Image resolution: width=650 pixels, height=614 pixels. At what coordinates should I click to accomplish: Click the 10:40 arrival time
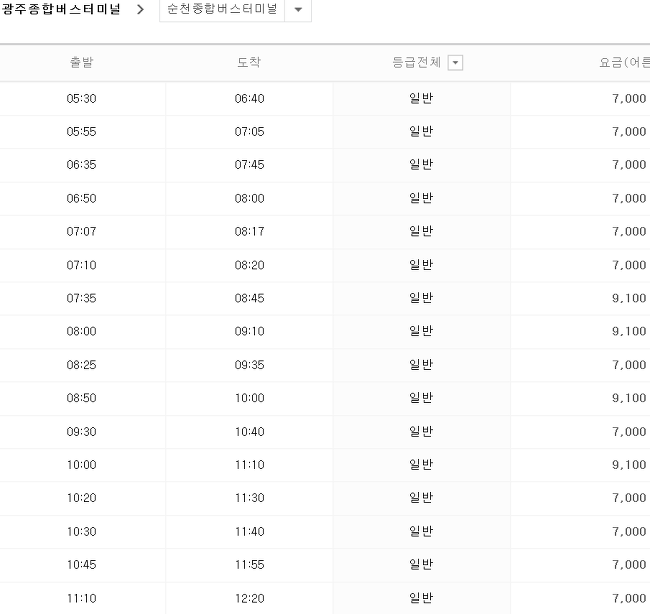click(250, 432)
